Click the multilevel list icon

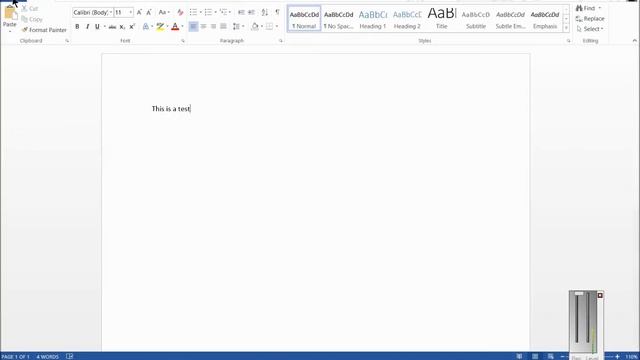click(223, 12)
